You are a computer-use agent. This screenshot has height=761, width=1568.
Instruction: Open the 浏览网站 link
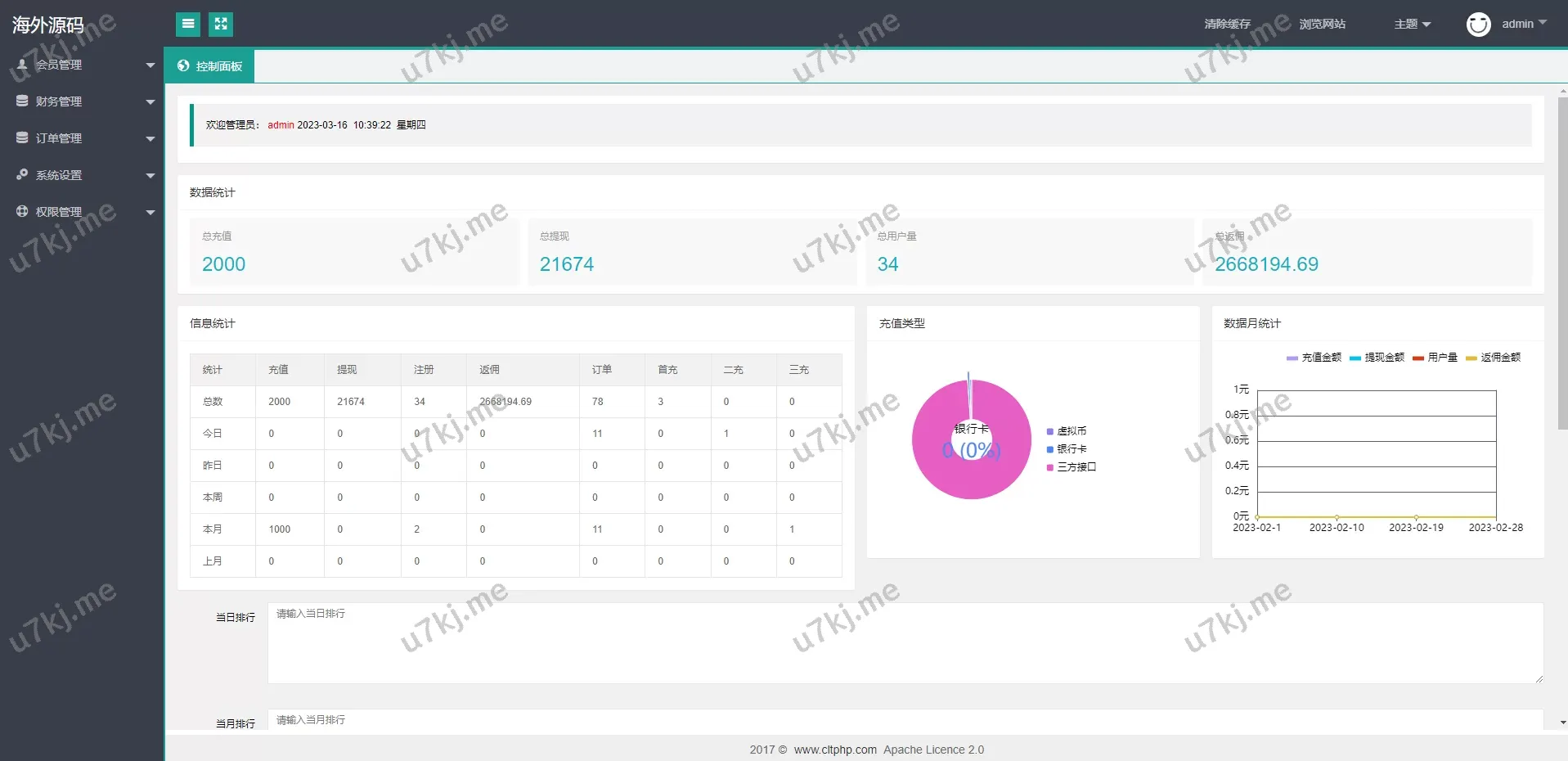(x=1322, y=25)
